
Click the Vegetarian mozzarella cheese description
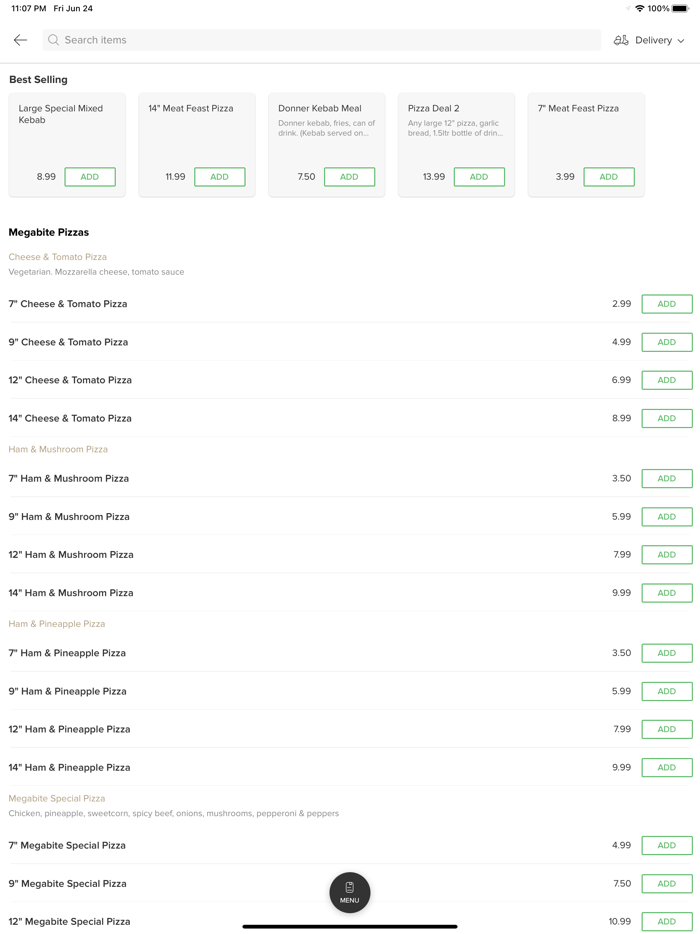[x=97, y=272]
